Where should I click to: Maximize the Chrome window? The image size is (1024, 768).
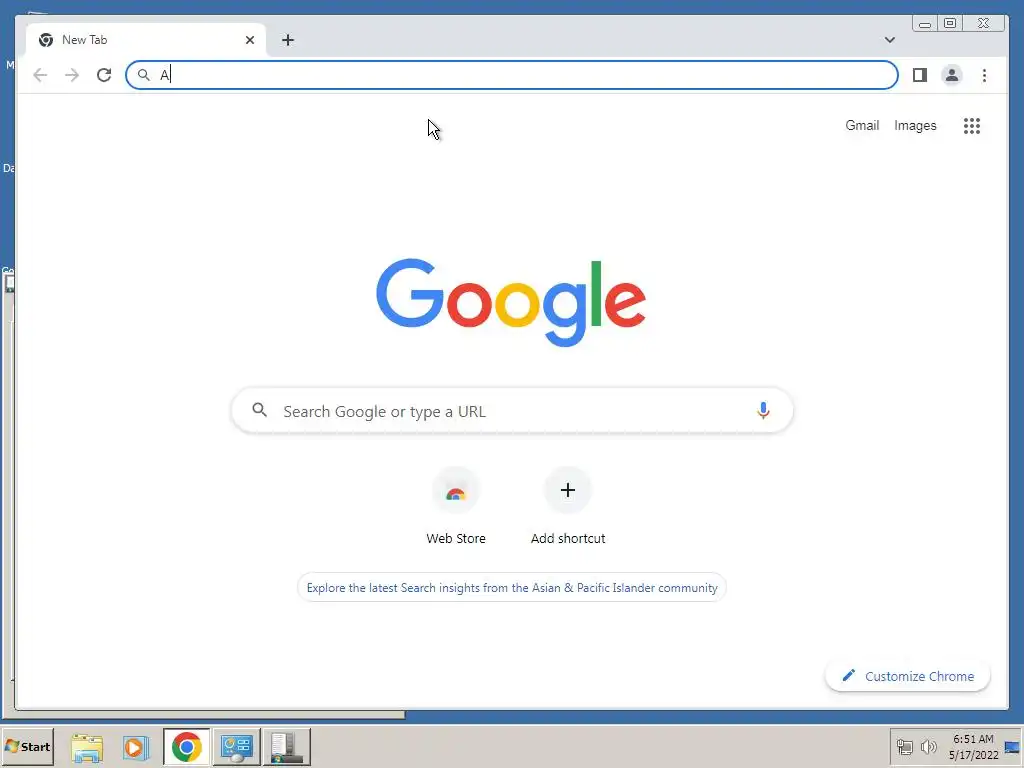(x=950, y=24)
